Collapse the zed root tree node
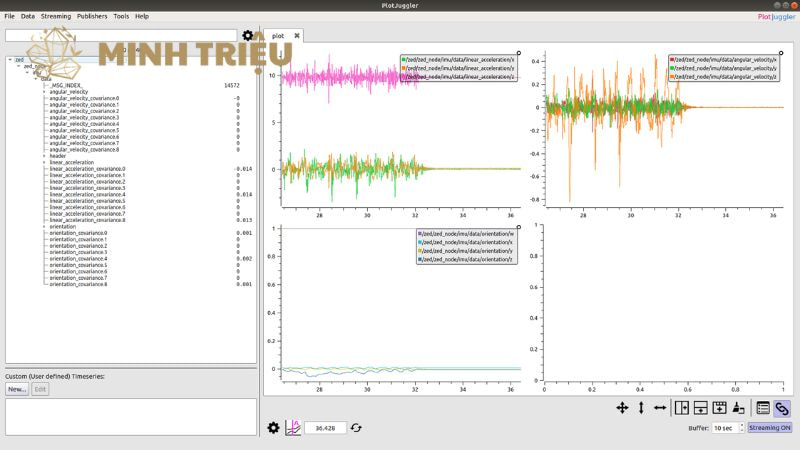 coord(10,60)
